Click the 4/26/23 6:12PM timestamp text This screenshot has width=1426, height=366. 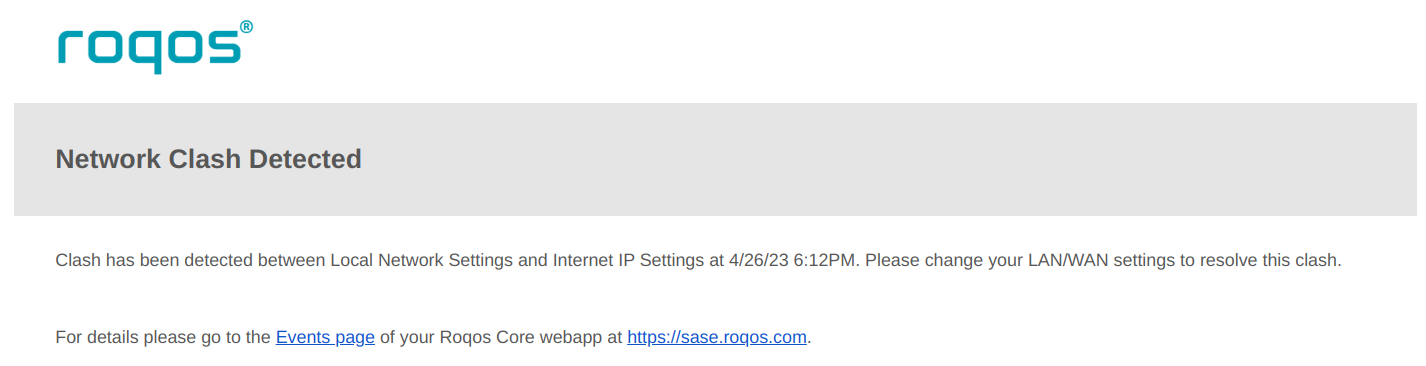coord(793,261)
